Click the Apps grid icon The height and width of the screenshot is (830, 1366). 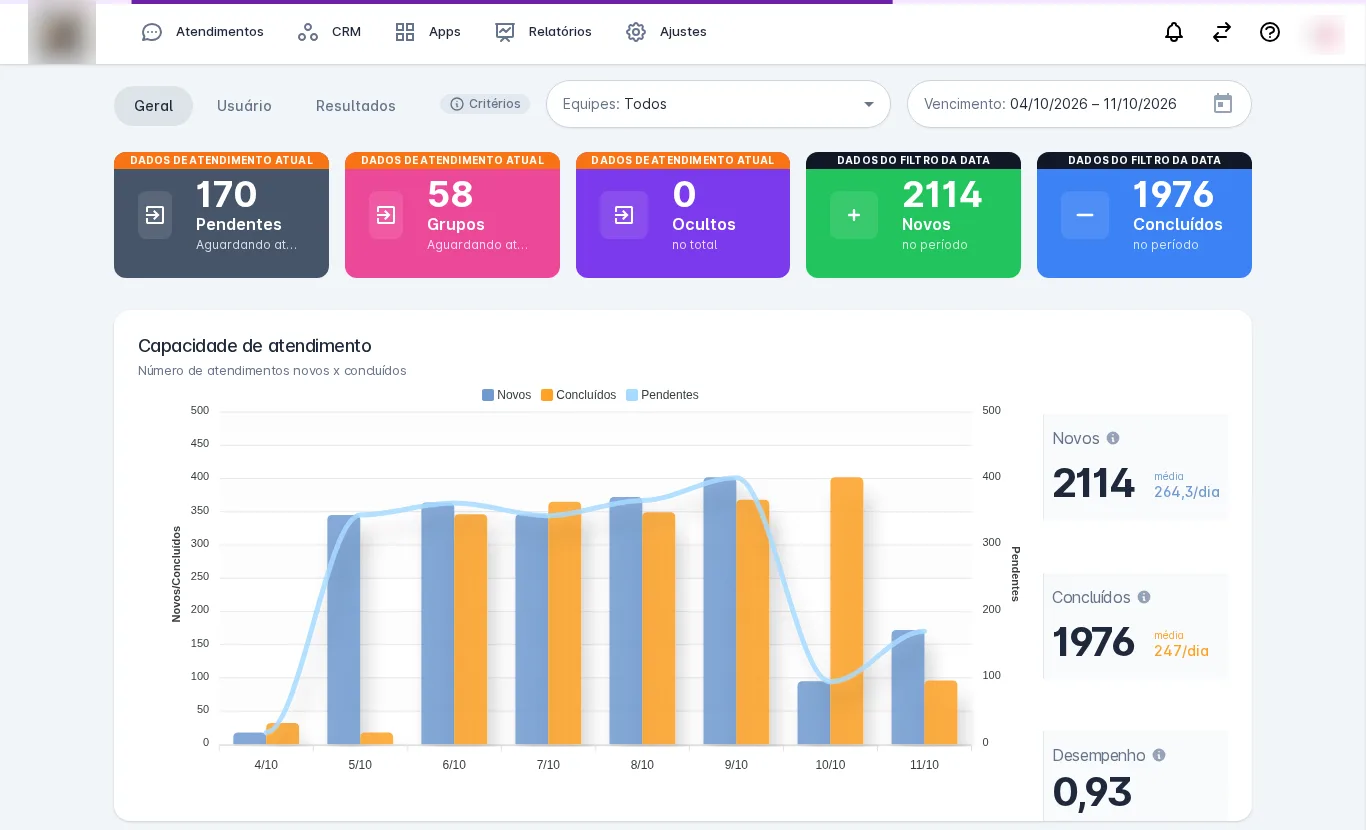[x=405, y=32]
